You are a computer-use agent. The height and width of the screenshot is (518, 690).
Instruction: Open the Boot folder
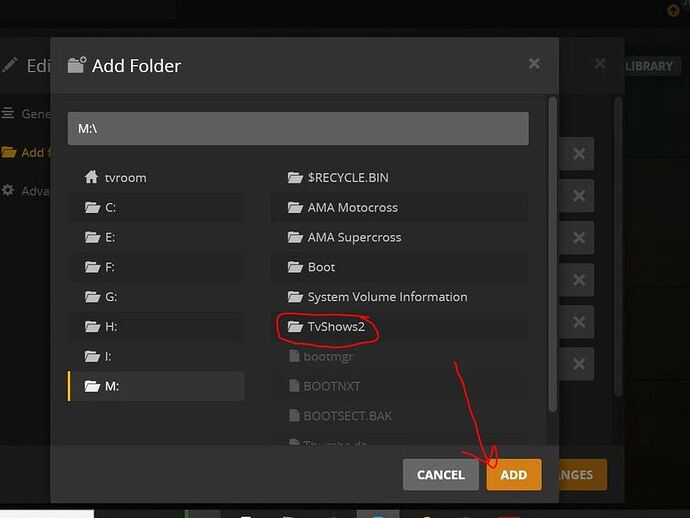(400, 267)
